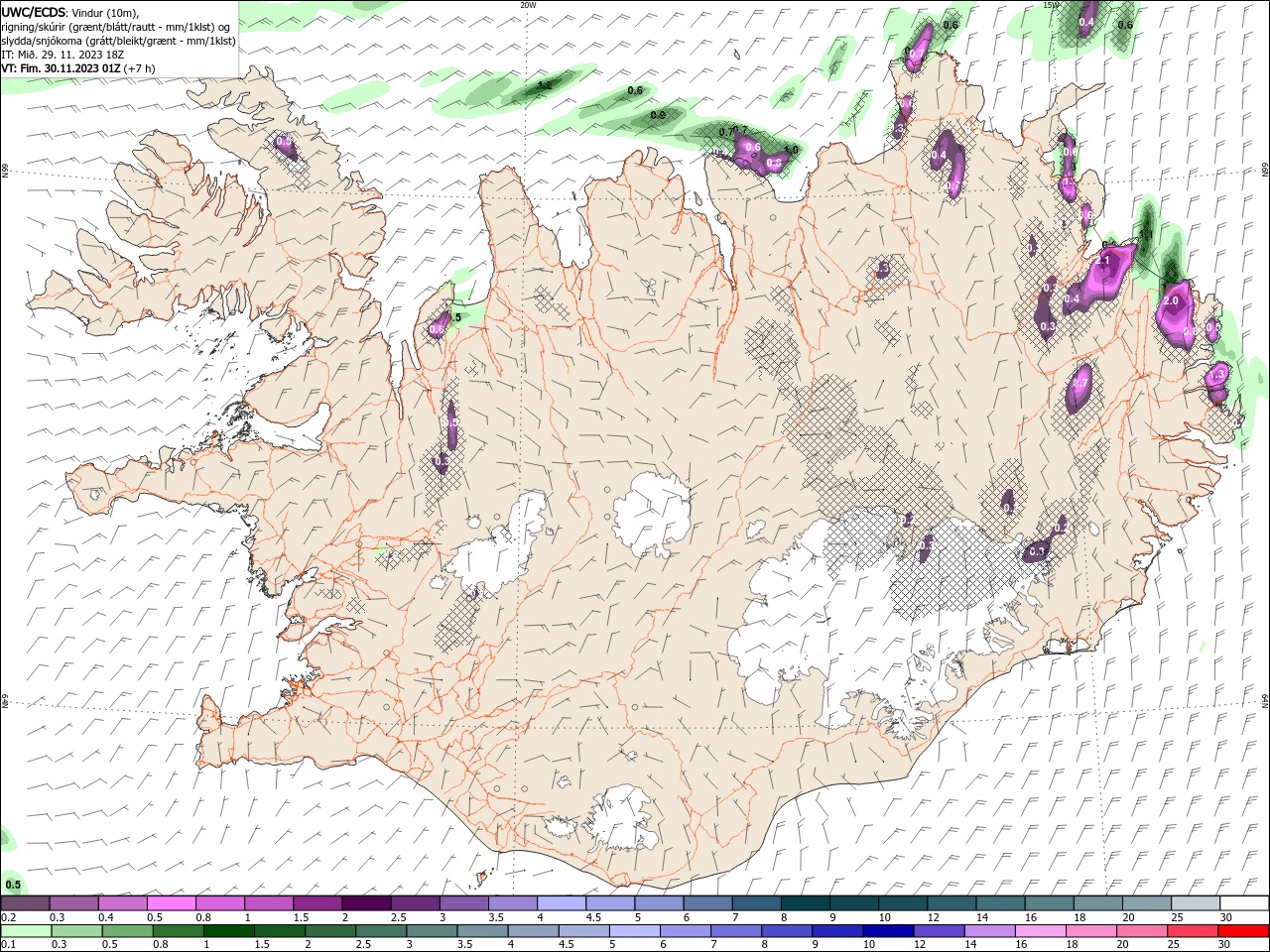Click the '20W' longitude label
Image resolution: width=1270 pixels, height=952 pixels.
click(528, 5)
